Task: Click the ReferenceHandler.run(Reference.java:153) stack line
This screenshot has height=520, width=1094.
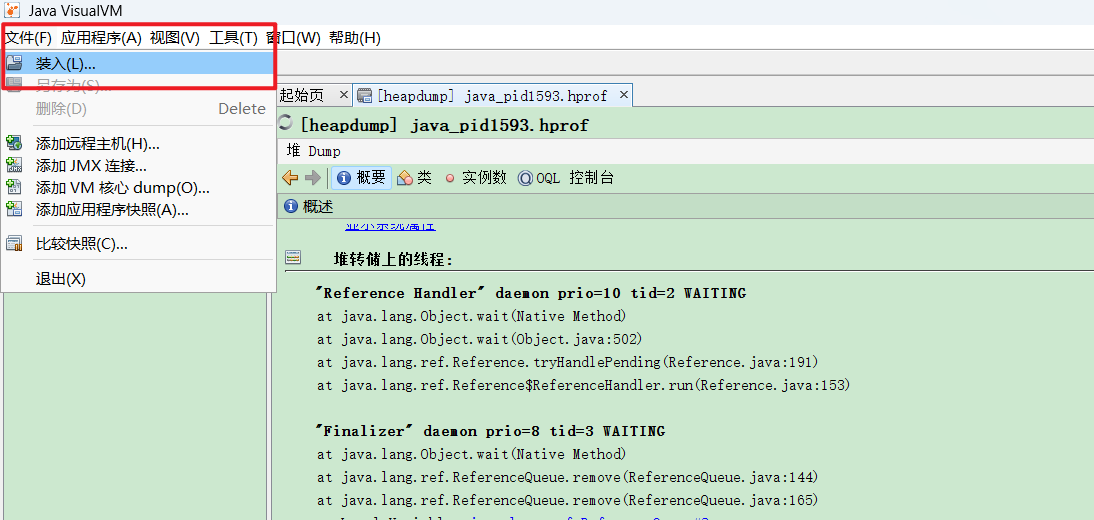Action: click(x=584, y=385)
